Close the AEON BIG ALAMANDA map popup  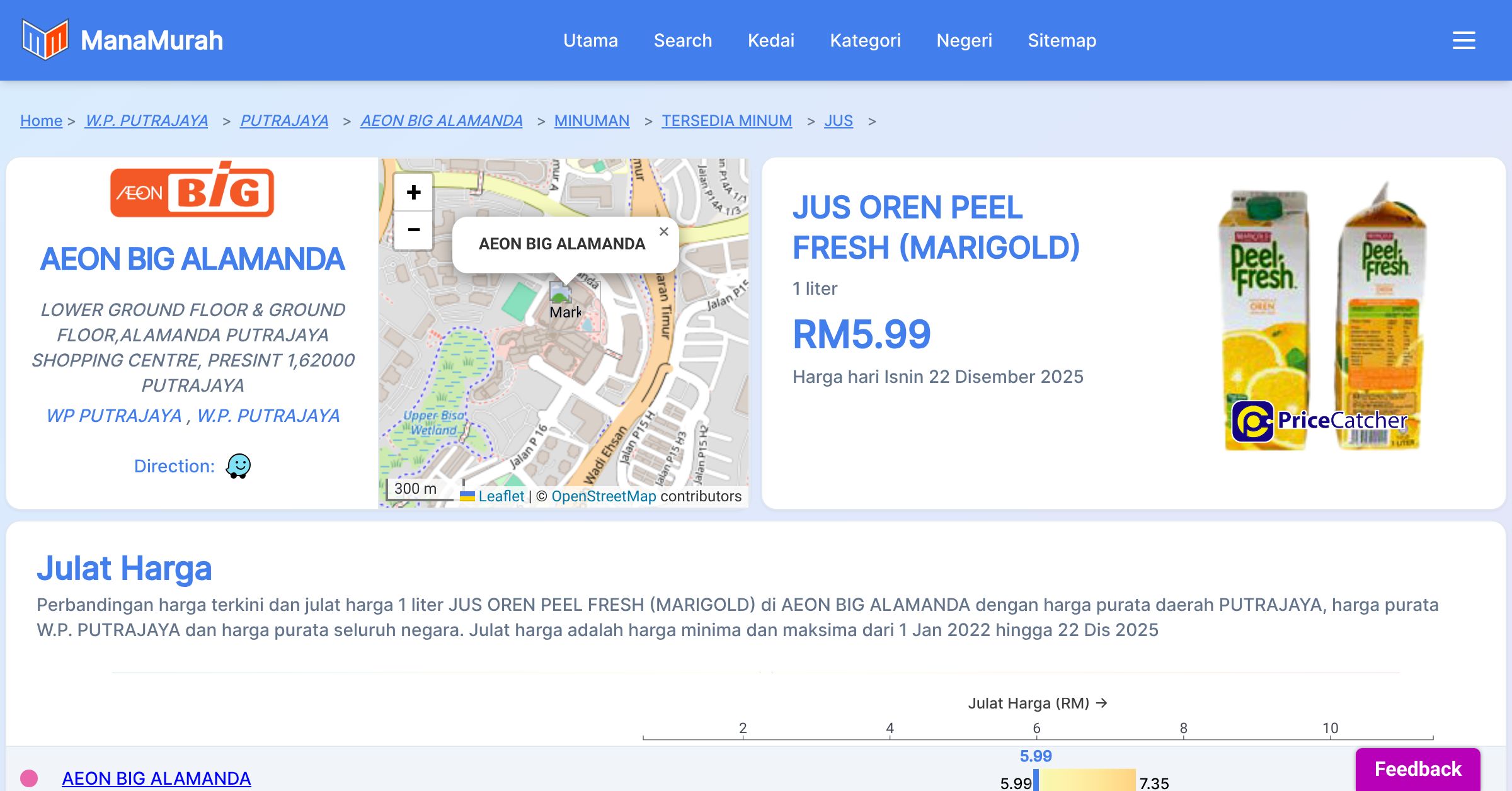pyautogui.click(x=663, y=232)
